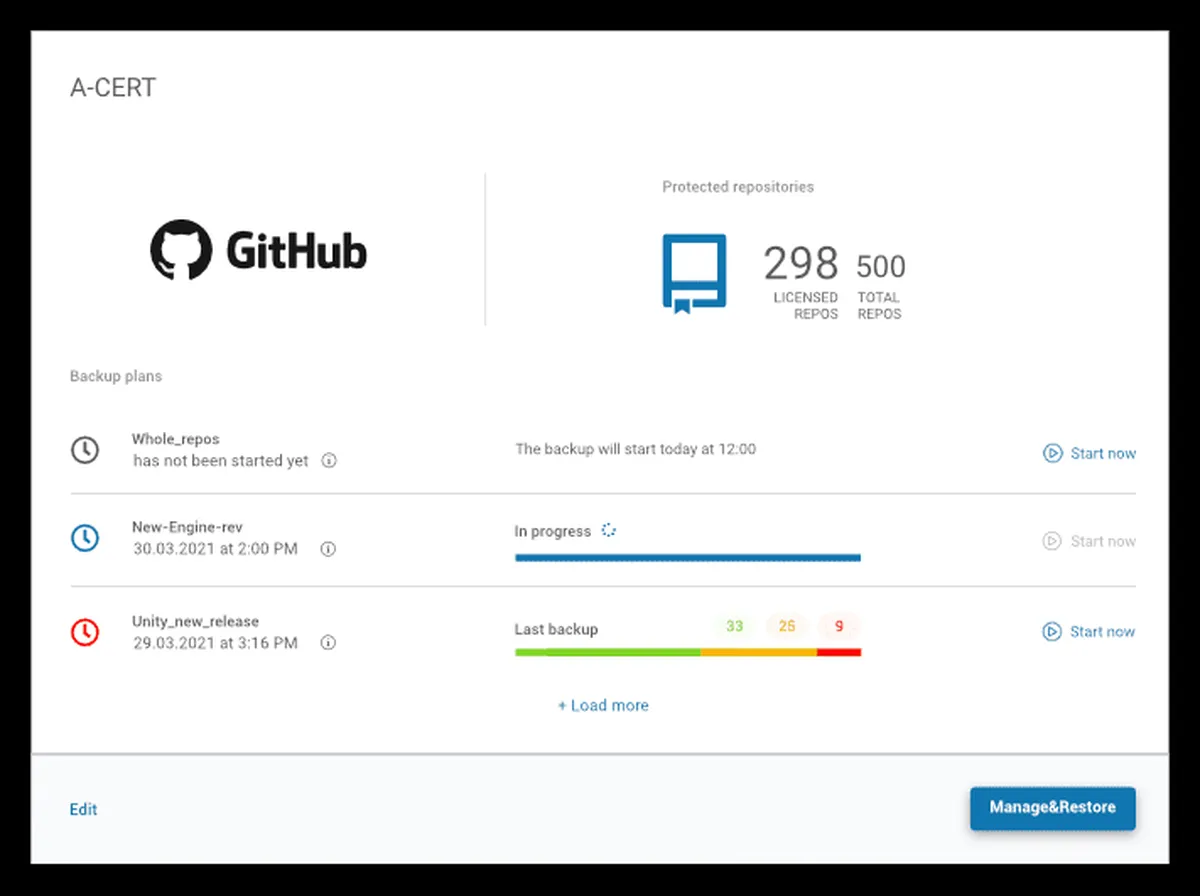1200x896 pixels.
Task: Click the red 9 badge
Action: pos(839,626)
